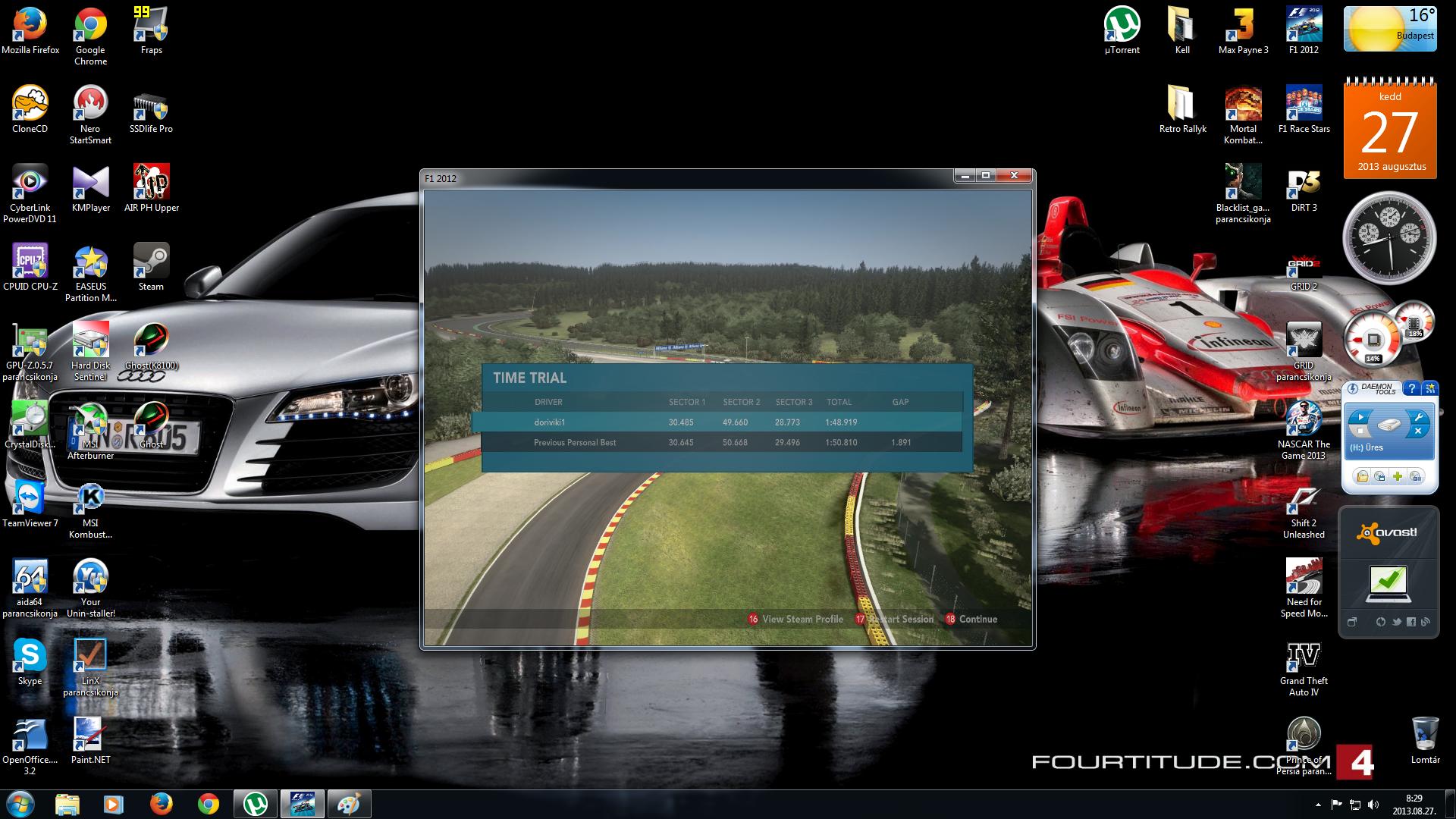Open Windows Start menu

[x=20, y=804]
